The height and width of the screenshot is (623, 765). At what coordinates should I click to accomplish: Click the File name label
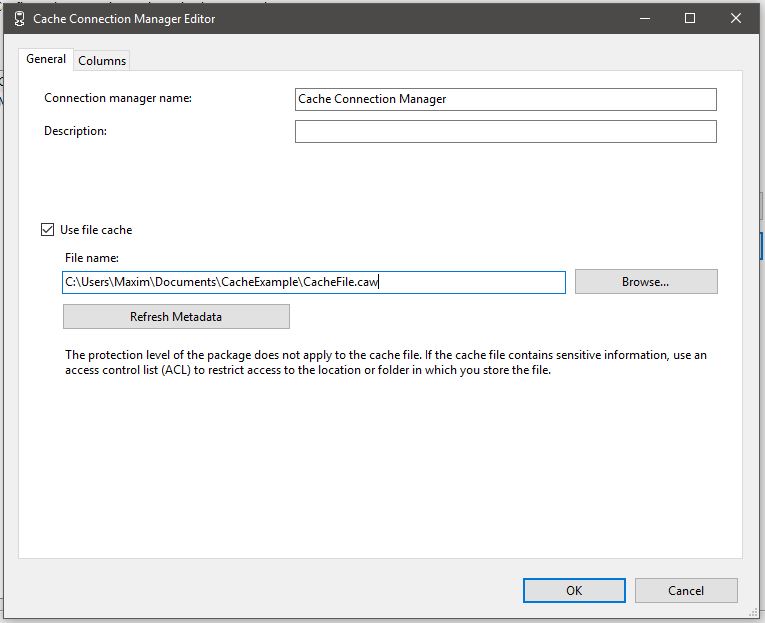[92, 258]
